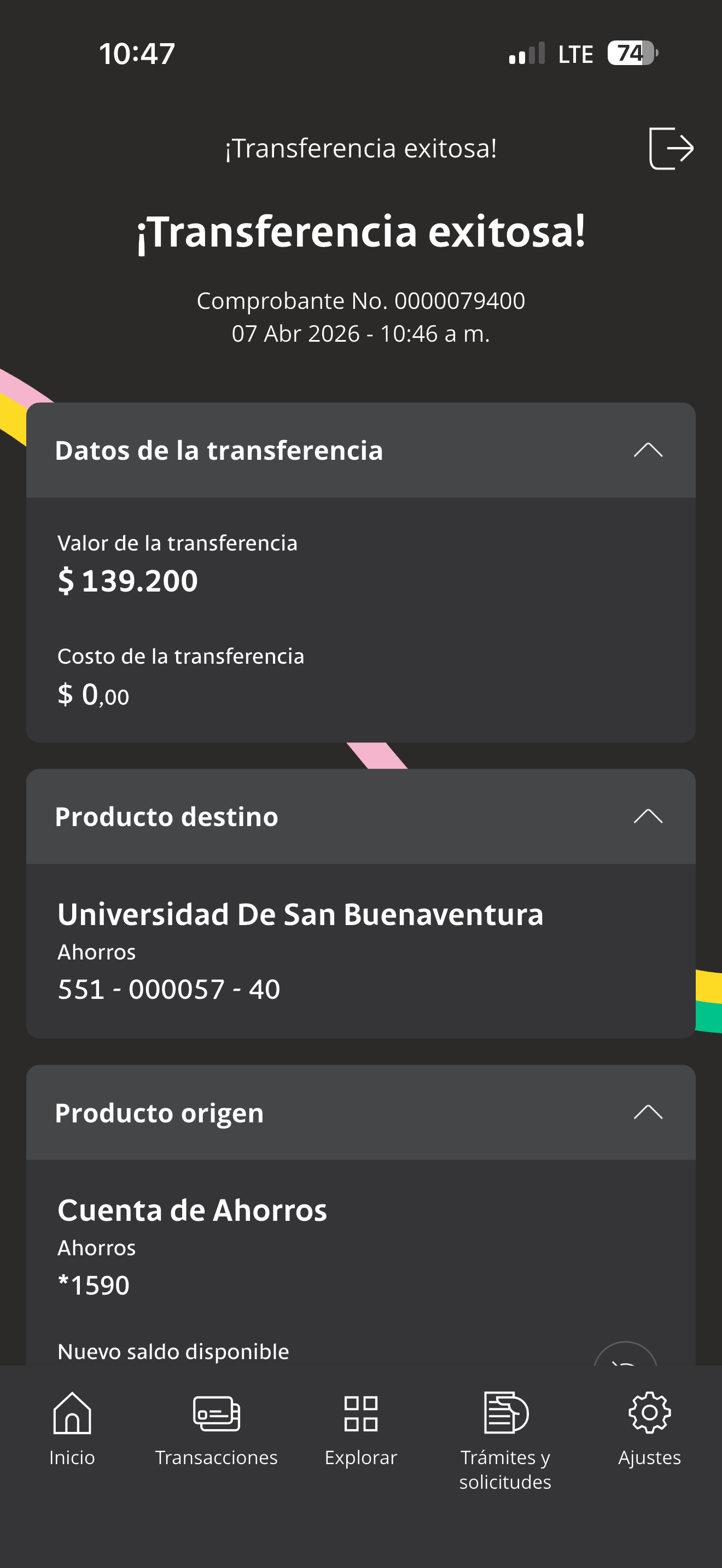Open the Ajustes gear icon
Image resolution: width=722 pixels, height=1568 pixels.
[649, 1412]
